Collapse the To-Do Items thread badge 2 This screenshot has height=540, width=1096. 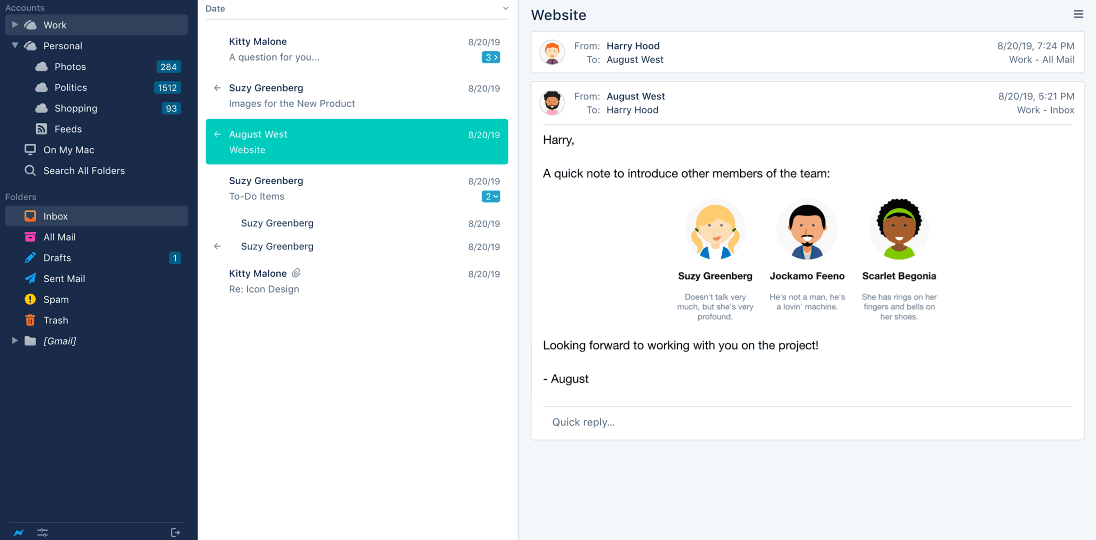coord(491,196)
